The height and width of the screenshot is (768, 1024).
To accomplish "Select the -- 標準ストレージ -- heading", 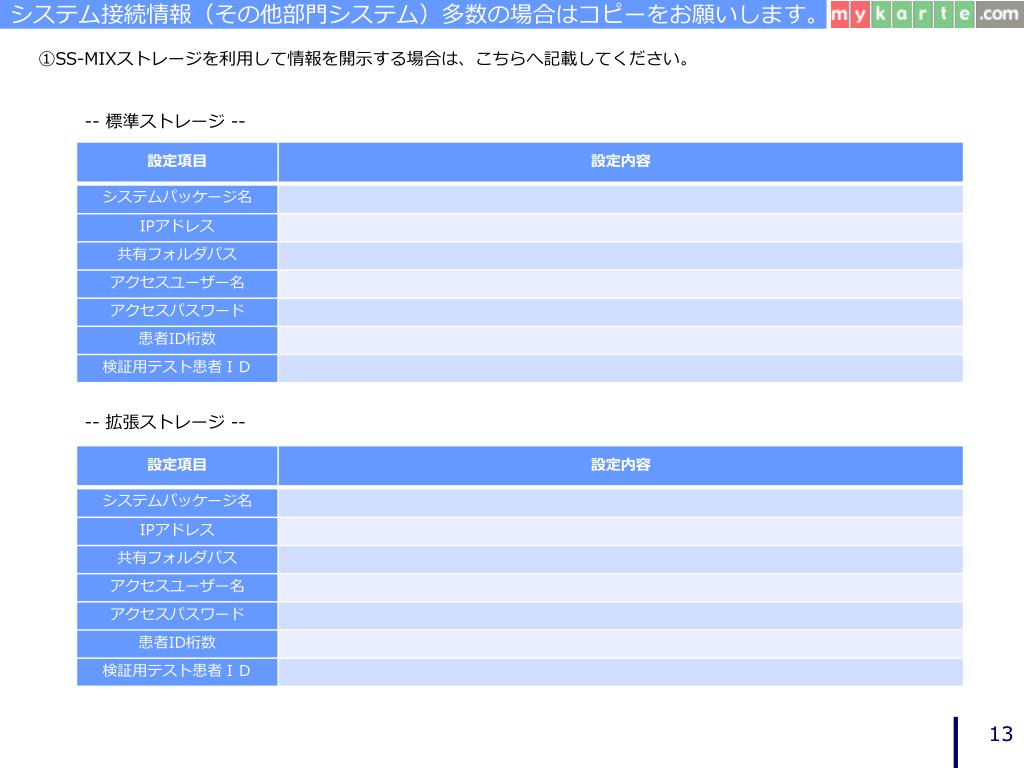I will [165, 121].
